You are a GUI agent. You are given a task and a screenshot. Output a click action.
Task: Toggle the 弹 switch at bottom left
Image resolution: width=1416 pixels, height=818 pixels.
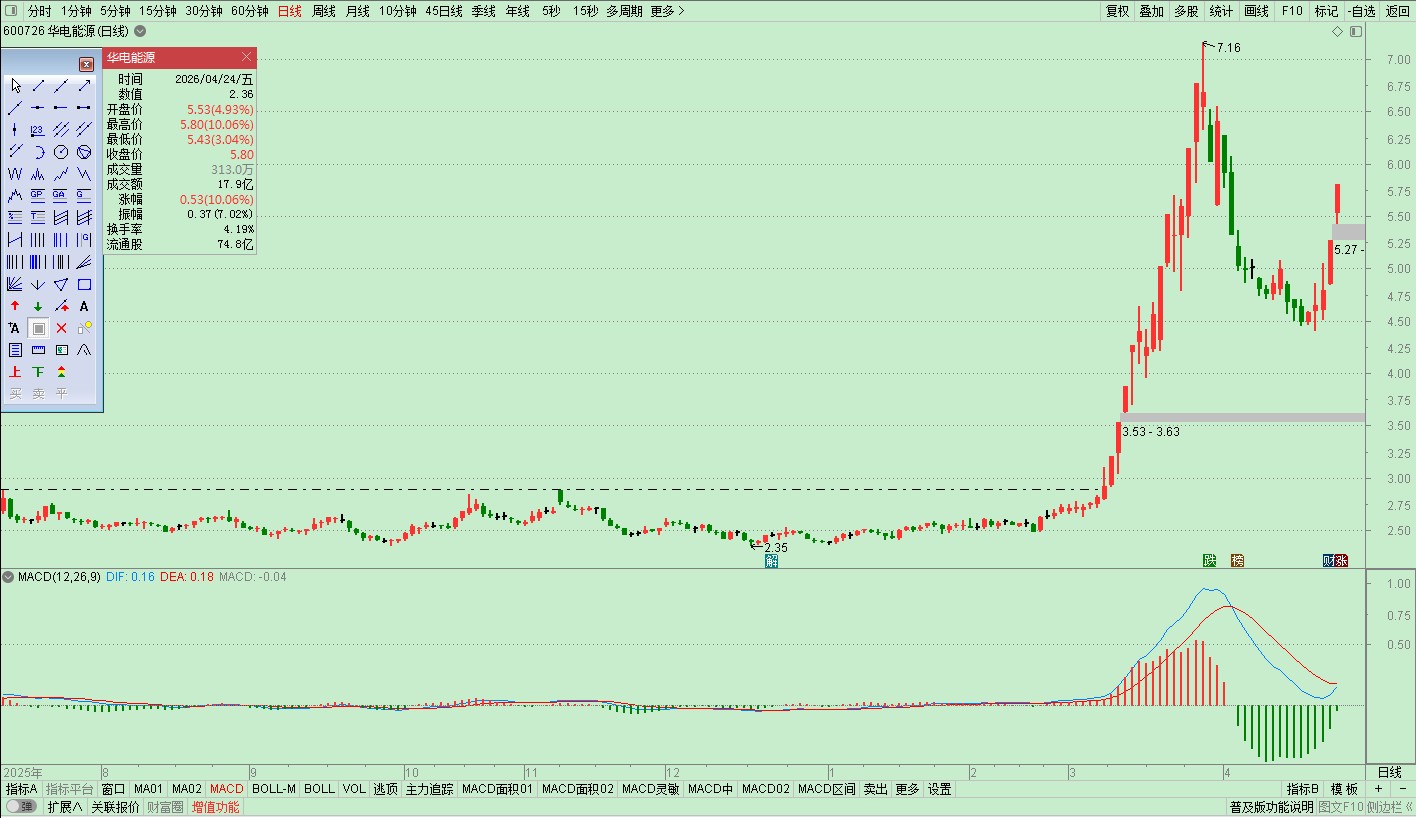tap(21, 807)
